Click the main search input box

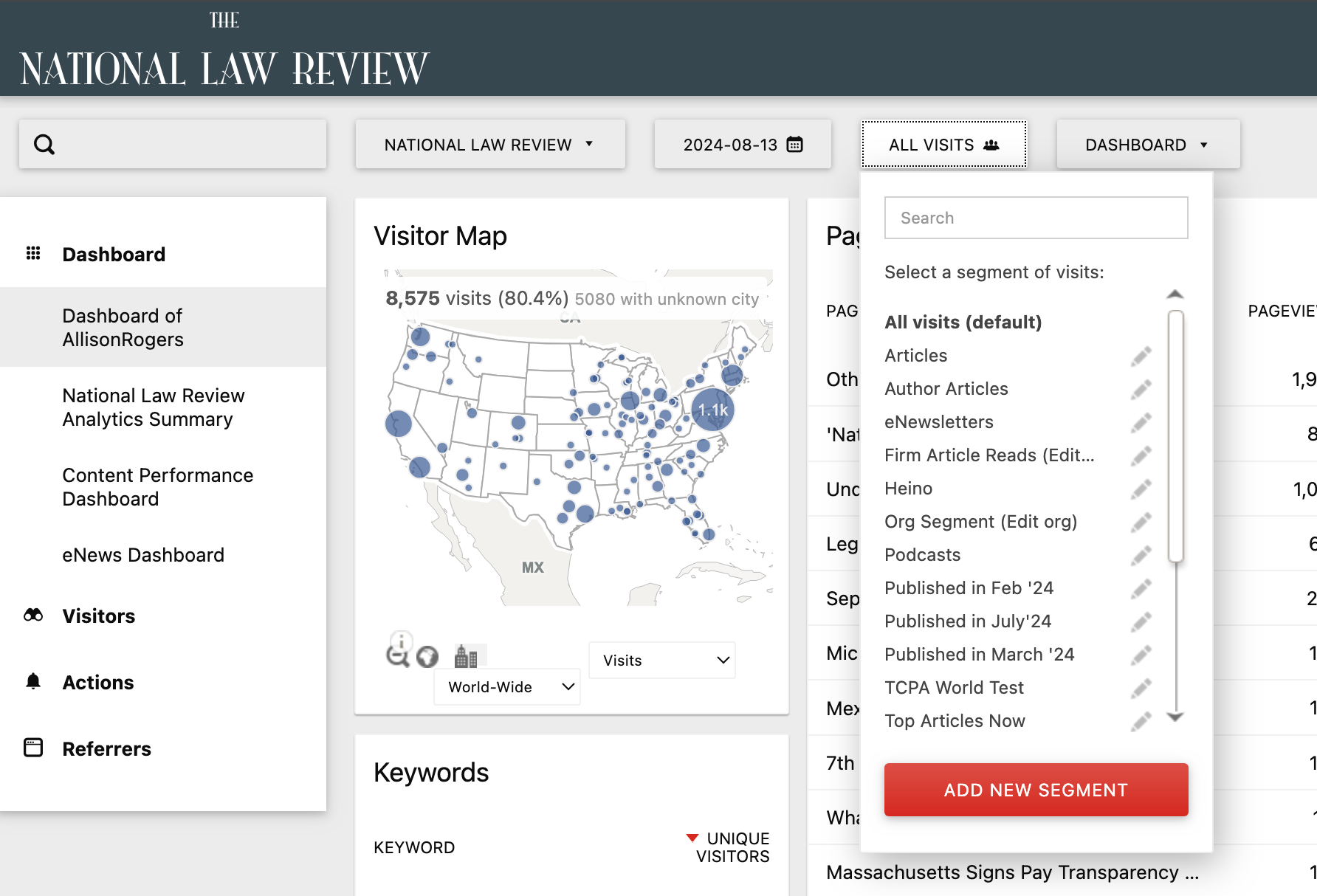click(x=173, y=145)
